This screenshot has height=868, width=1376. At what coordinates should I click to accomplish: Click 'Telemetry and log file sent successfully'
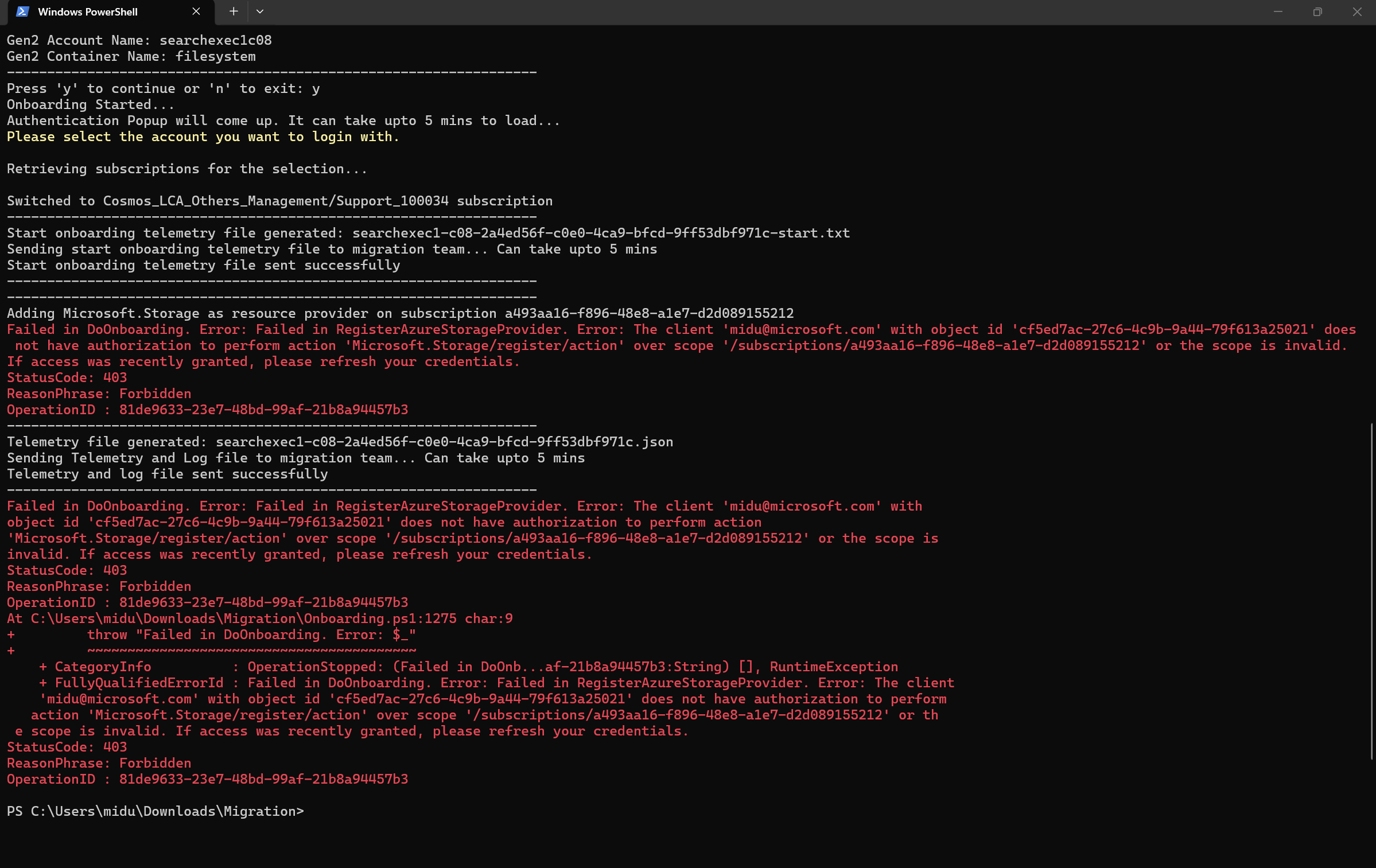click(167, 474)
